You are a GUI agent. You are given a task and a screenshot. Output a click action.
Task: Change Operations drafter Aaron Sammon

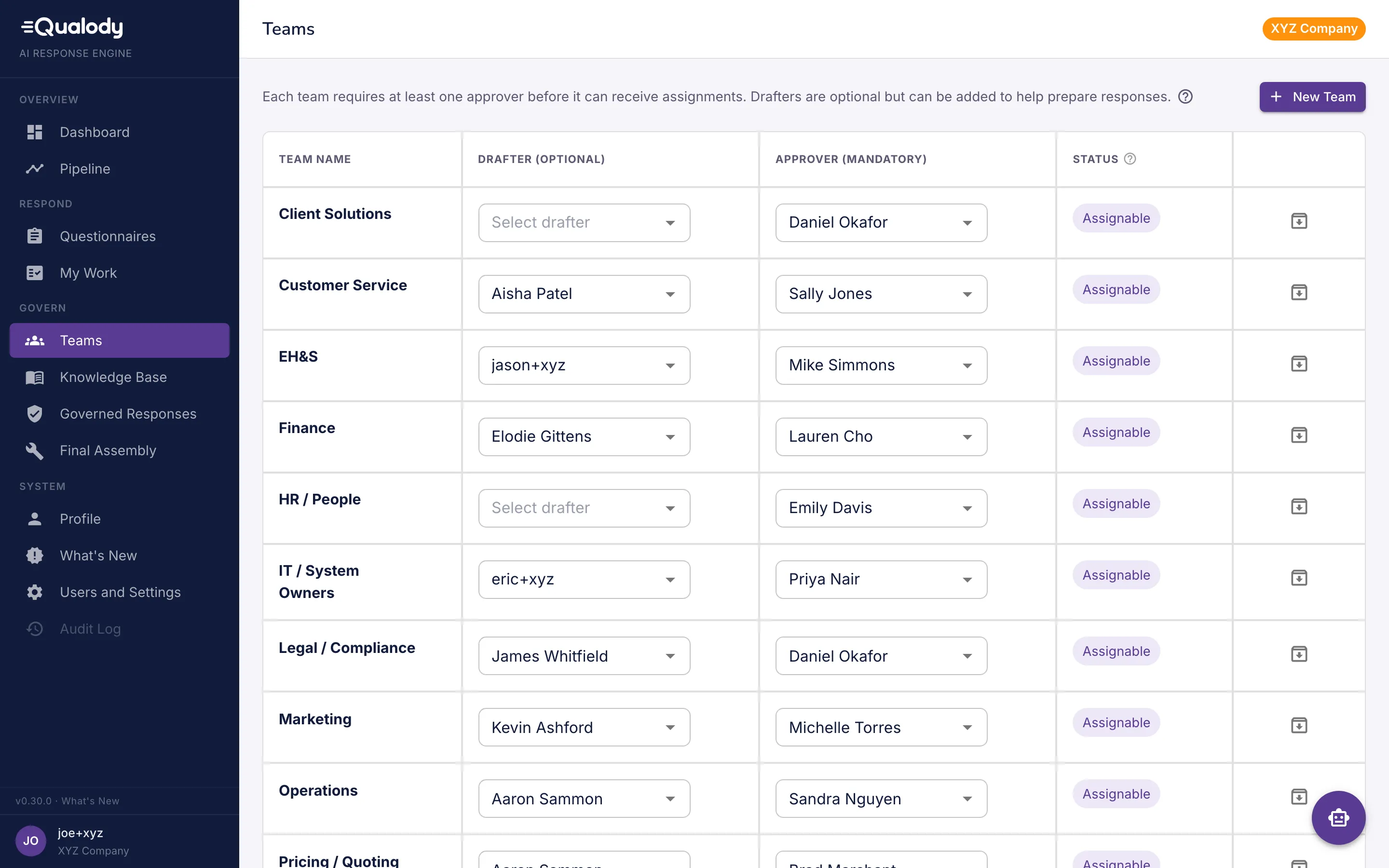click(585, 799)
